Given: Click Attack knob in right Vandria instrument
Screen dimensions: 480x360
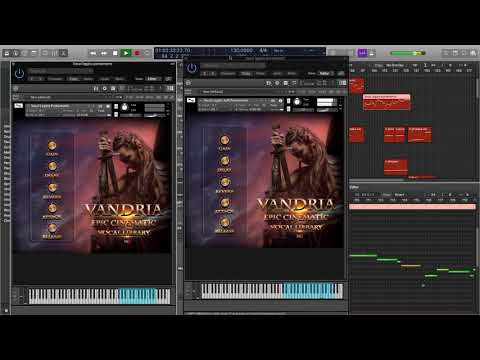Looking at the screenshot, I should point(225,203).
